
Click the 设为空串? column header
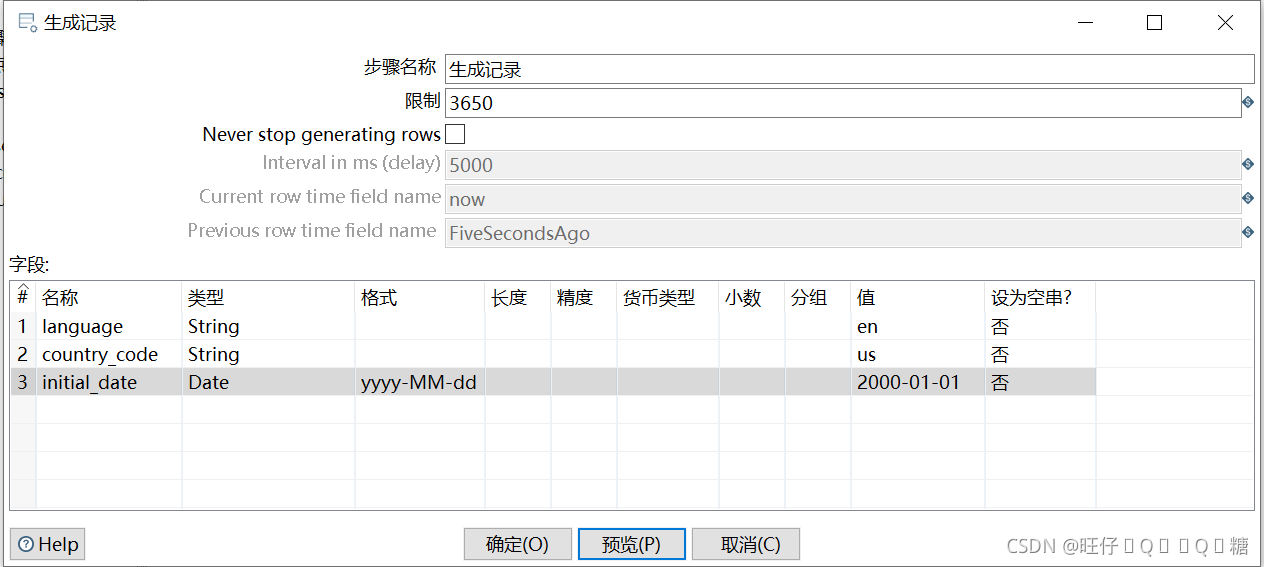(1040, 298)
